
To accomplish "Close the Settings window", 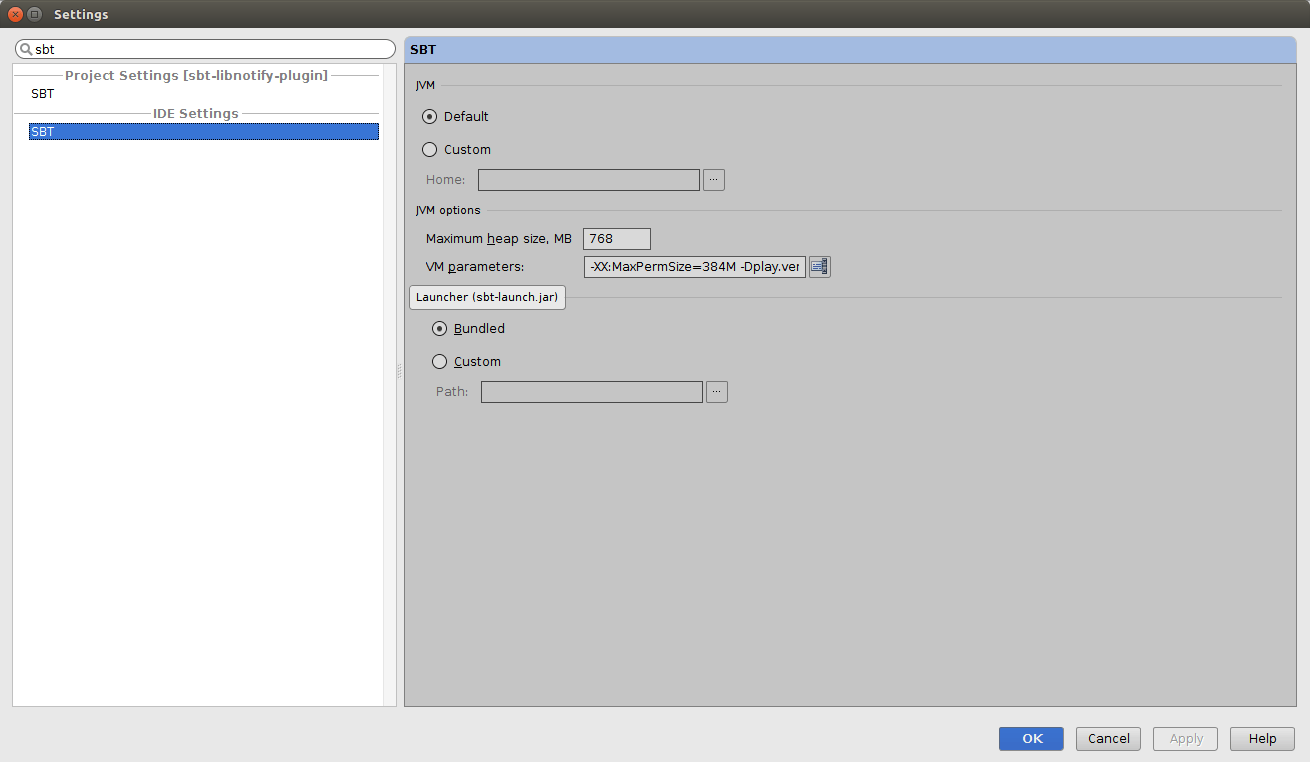I will [x=16, y=14].
